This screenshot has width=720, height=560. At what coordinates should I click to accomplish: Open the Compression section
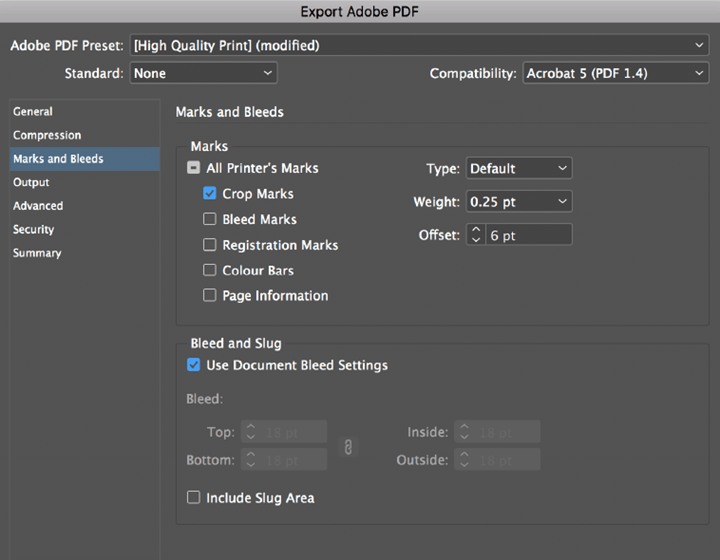[47, 135]
